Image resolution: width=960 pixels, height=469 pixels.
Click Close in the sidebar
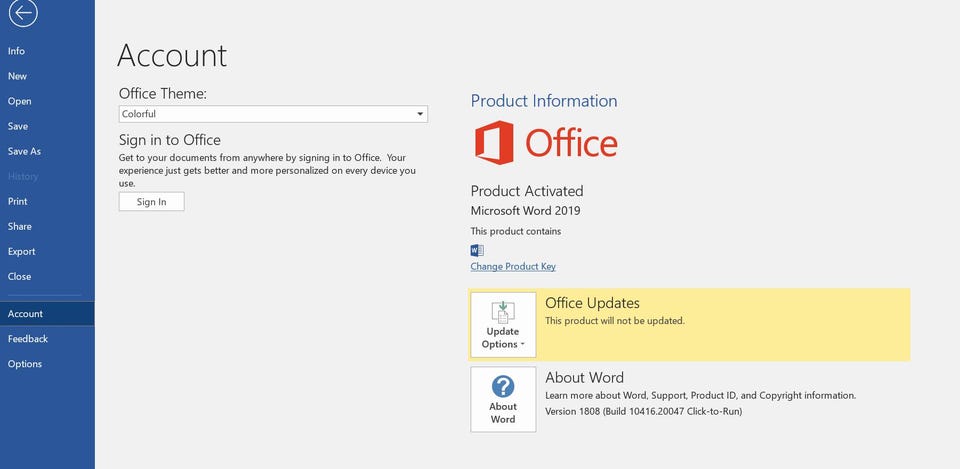point(47,277)
